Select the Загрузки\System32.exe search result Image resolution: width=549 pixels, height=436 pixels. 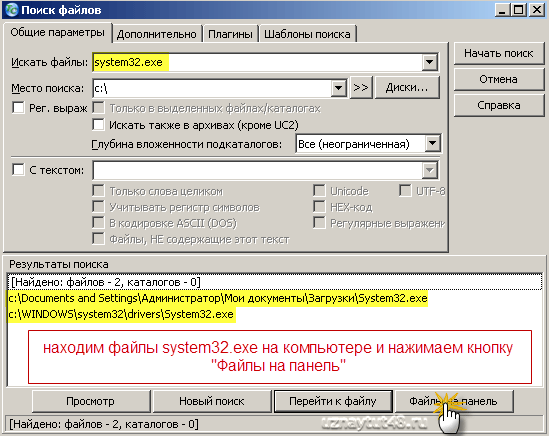pyautogui.click(x=217, y=298)
